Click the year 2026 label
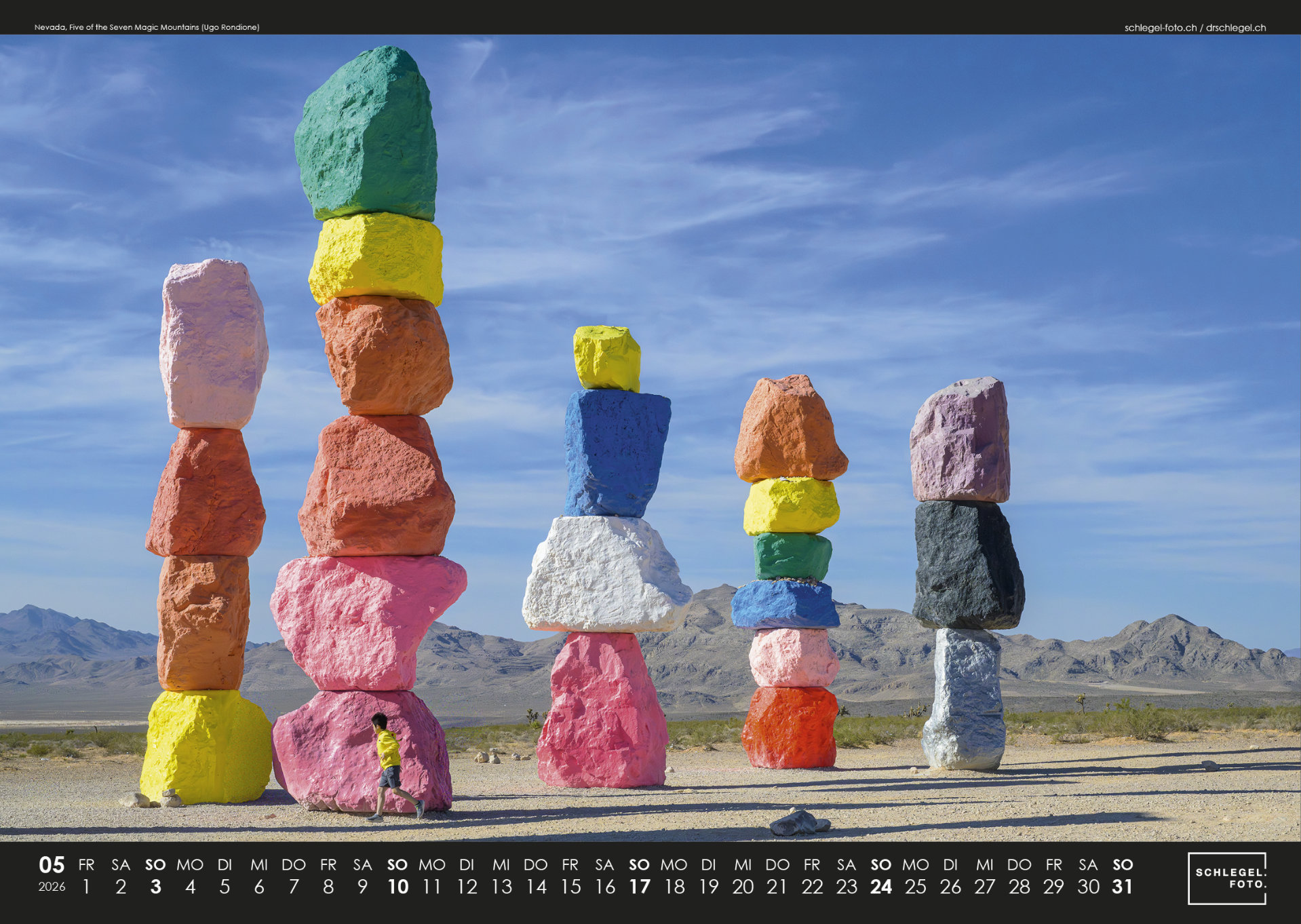 (52, 887)
